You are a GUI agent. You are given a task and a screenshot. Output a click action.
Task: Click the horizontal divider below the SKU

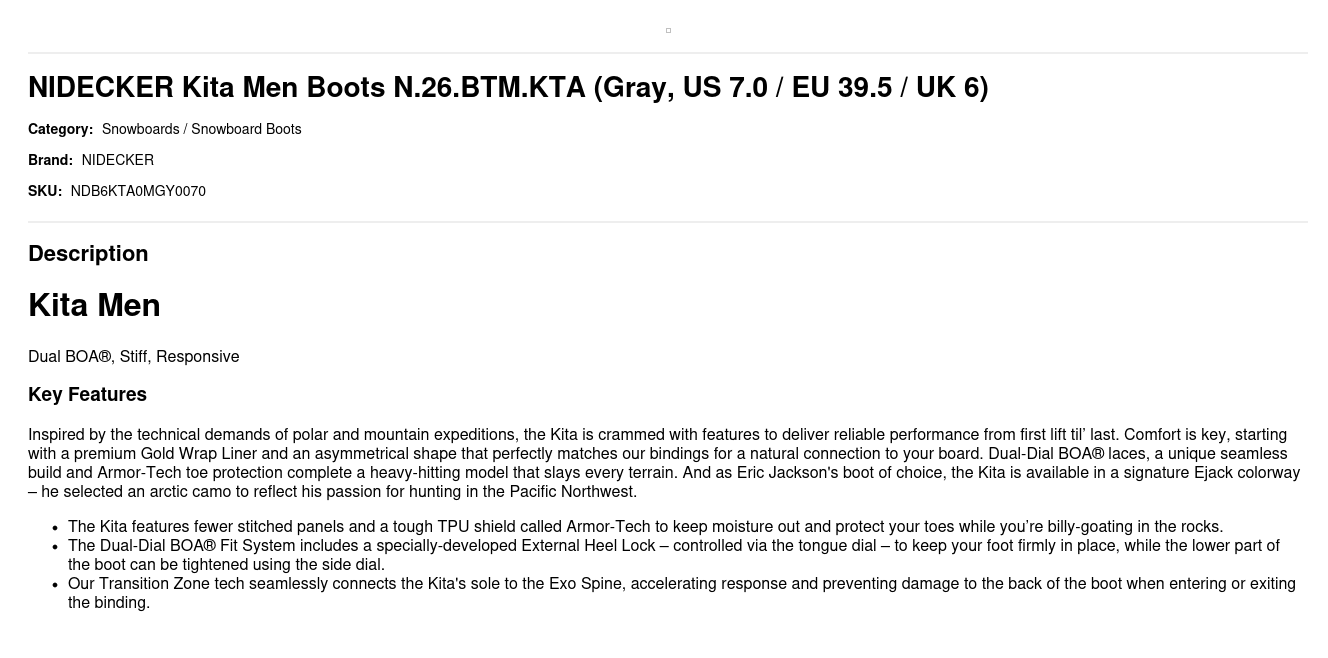(x=668, y=222)
